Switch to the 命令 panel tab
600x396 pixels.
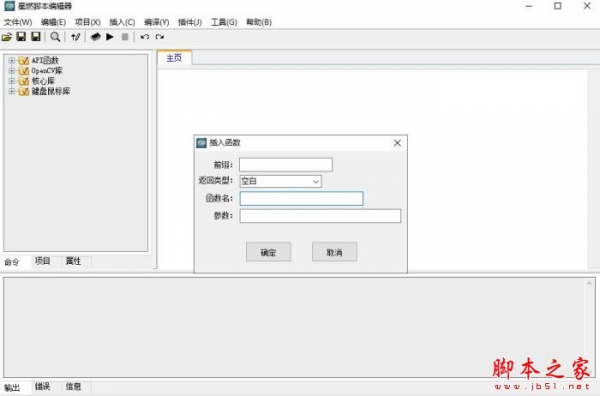coord(12,262)
